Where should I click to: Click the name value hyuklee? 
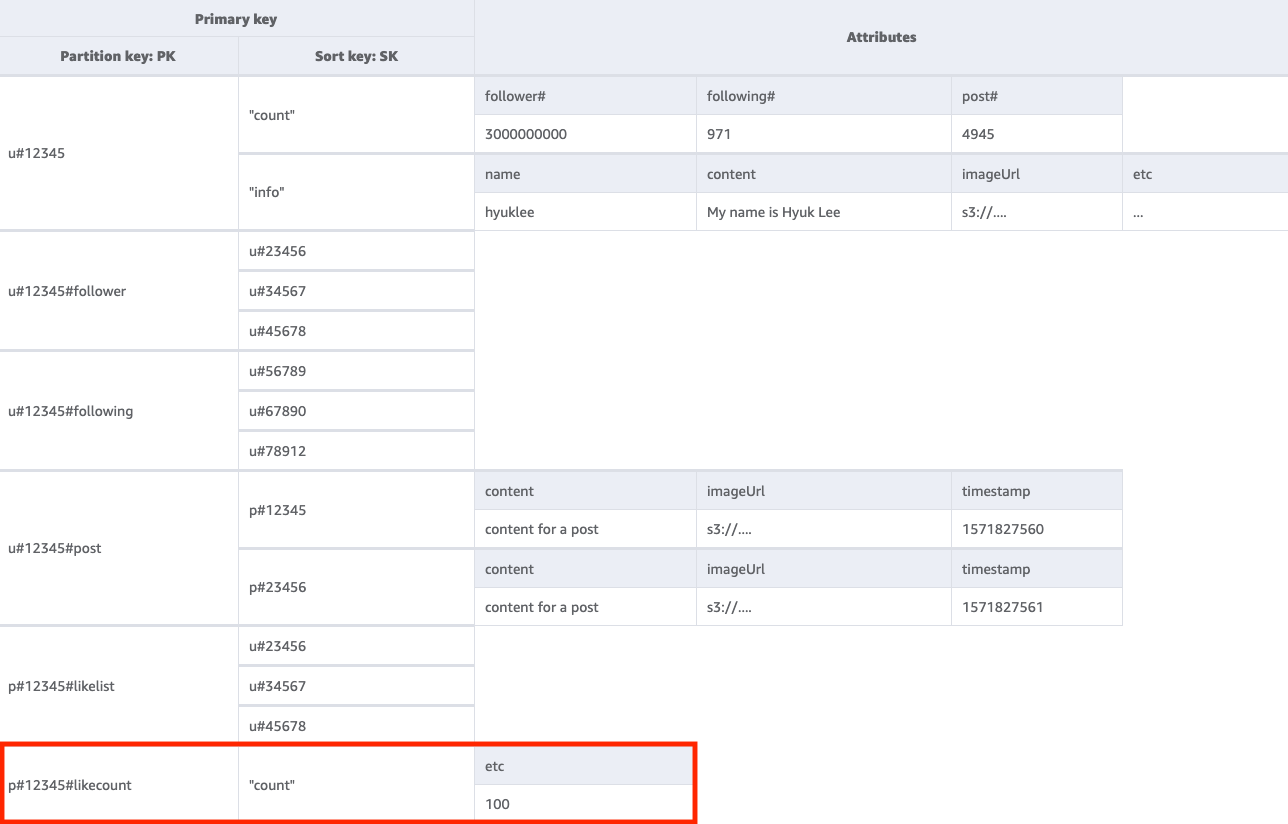click(510, 212)
